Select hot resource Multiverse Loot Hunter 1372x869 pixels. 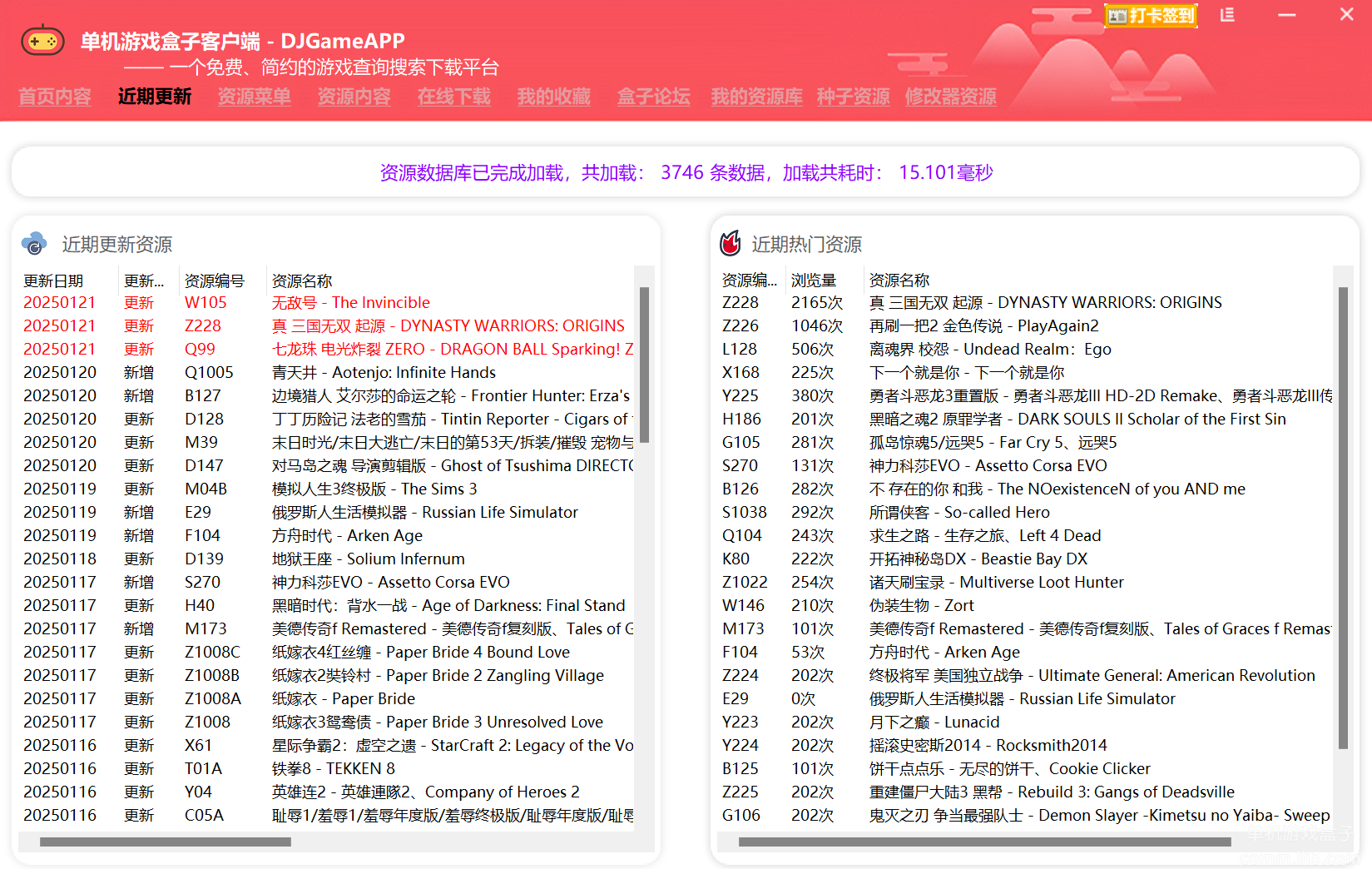point(1025,582)
